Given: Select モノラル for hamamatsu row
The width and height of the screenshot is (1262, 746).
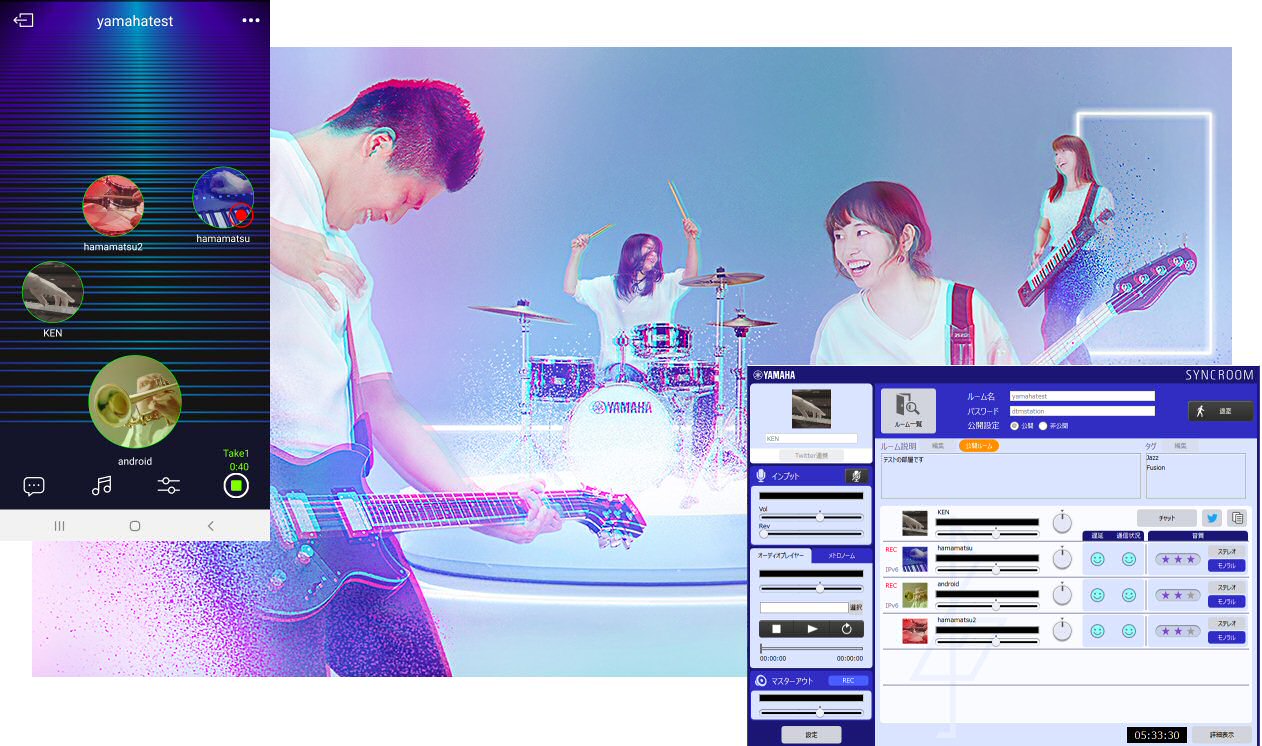Looking at the screenshot, I should pyautogui.click(x=1227, y=566).
